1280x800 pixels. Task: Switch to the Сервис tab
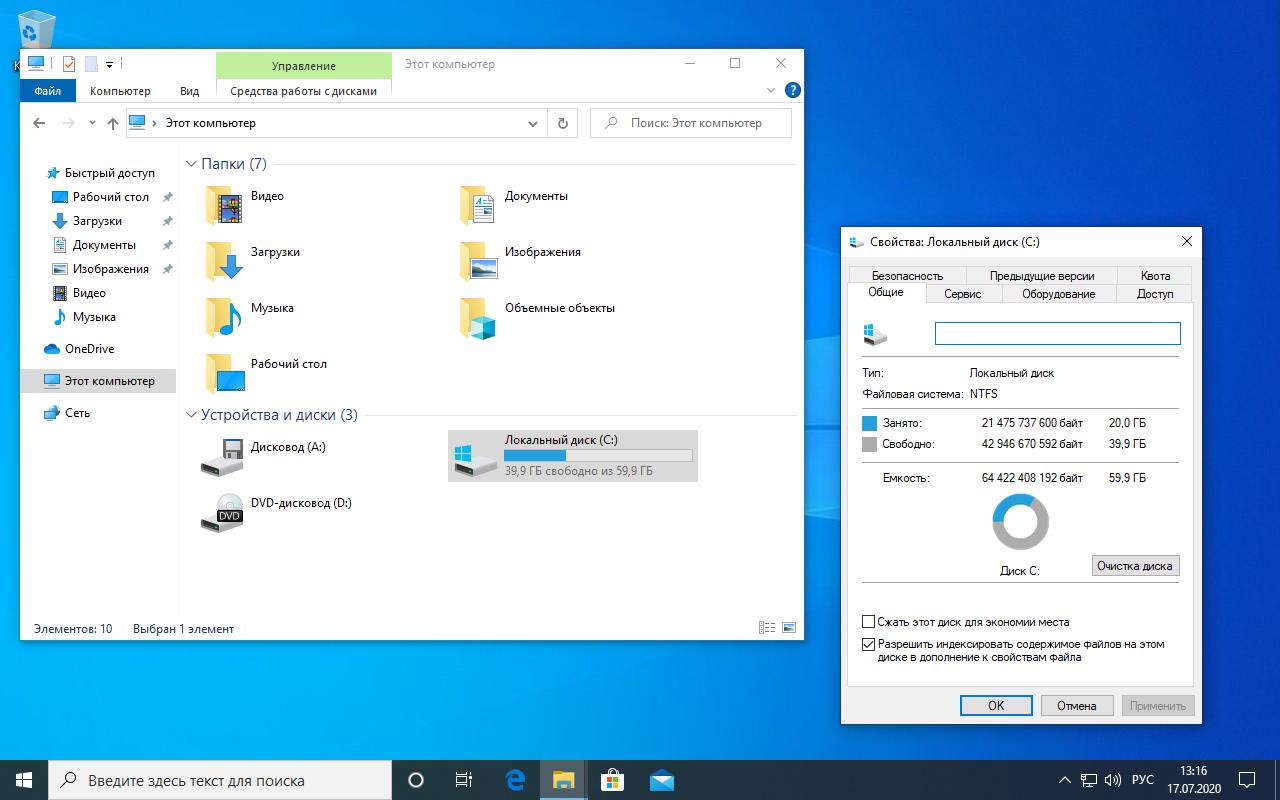click(x=962, y=293)
